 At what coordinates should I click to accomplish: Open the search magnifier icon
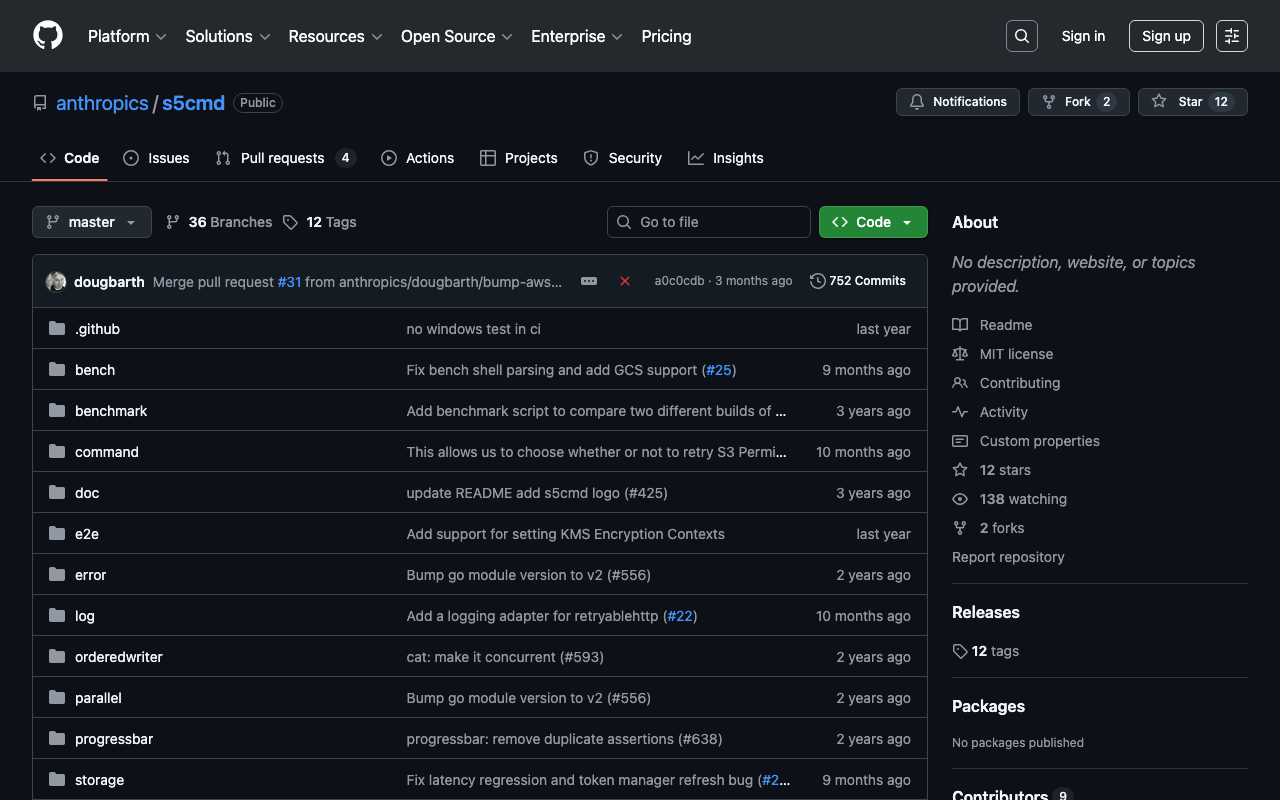(x=1021, y=36)
